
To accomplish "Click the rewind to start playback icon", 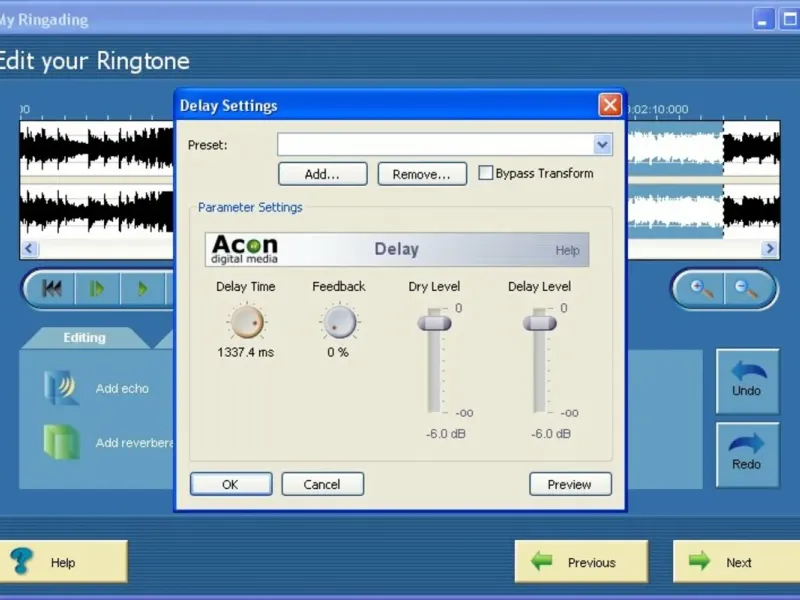I will 52,289.
